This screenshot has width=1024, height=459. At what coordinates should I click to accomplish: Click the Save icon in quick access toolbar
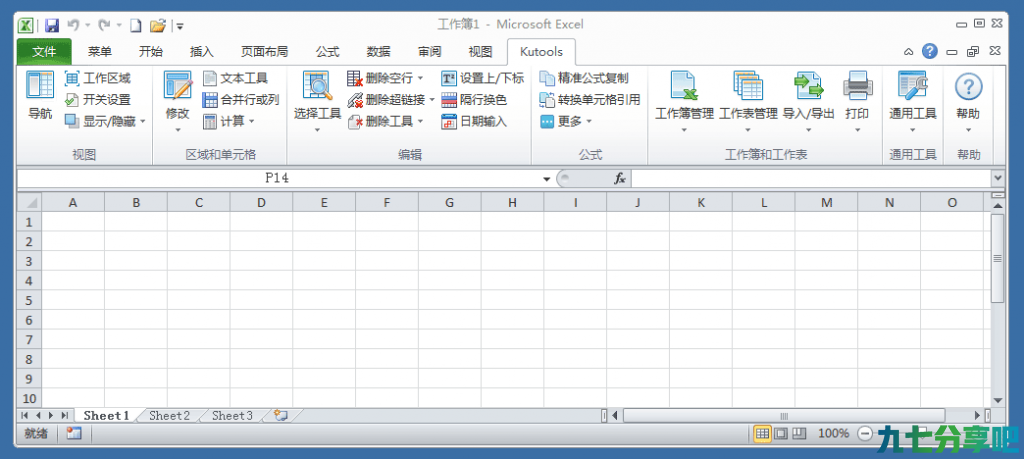tap(52, 25)
